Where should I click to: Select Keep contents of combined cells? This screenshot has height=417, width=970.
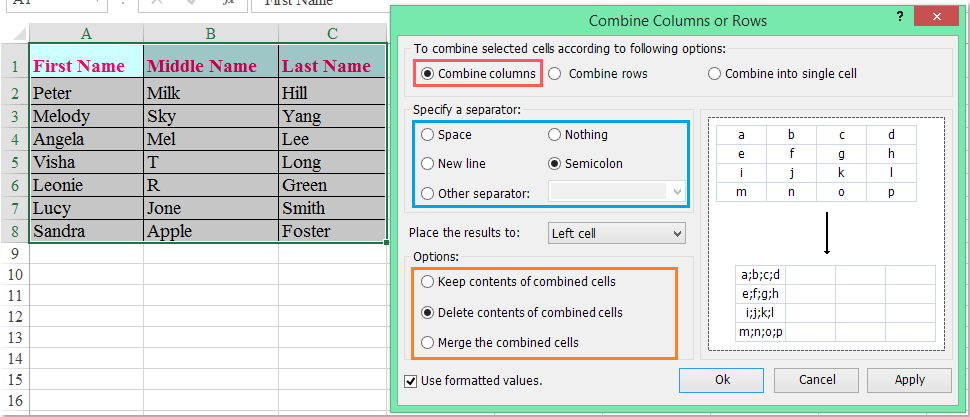point(429,282)
